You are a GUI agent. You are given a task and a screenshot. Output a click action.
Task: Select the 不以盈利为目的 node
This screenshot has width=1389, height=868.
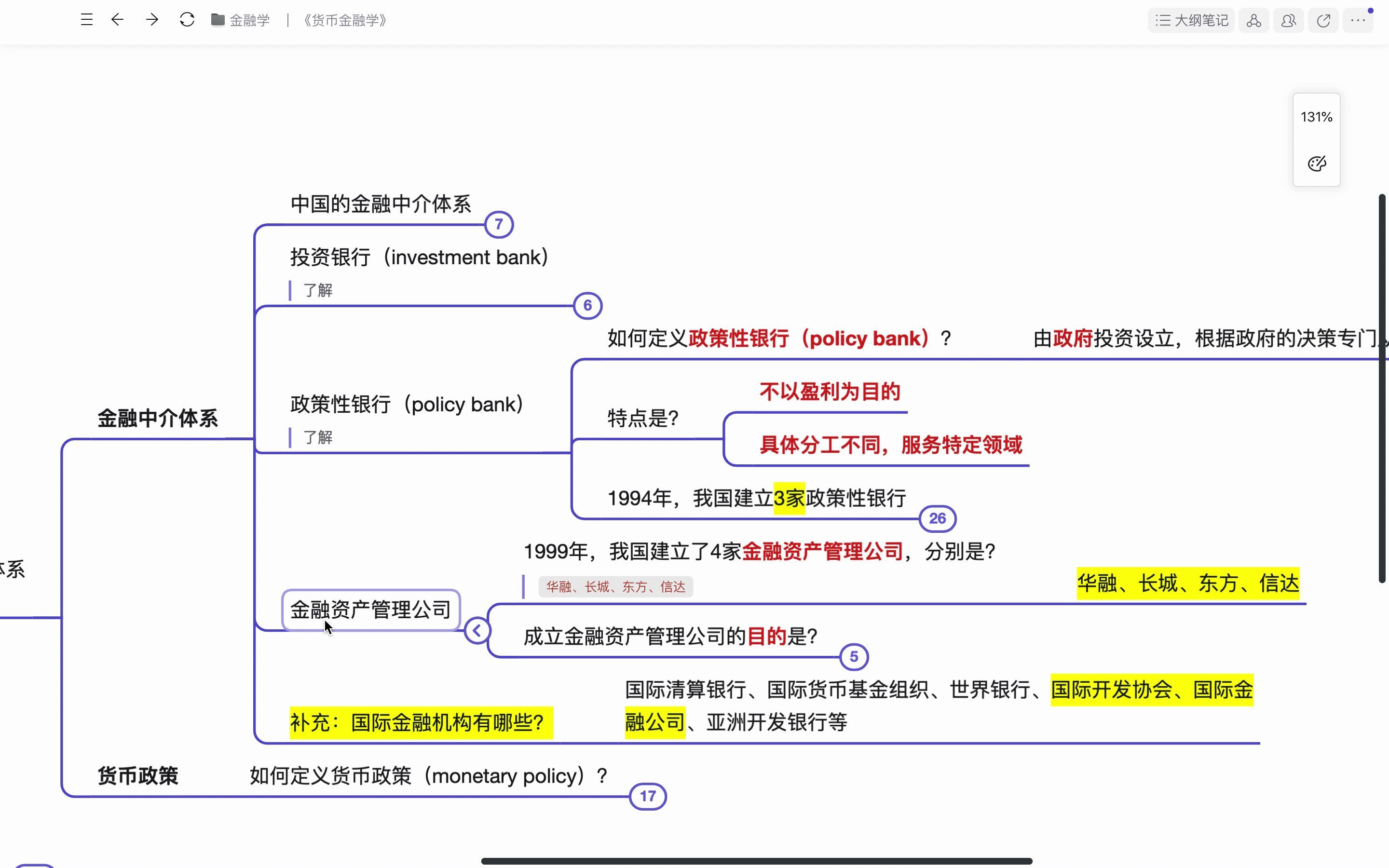(x=830, y=392)
